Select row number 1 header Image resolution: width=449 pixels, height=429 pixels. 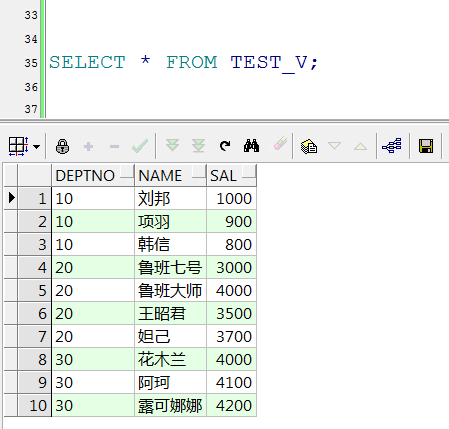[x=35, y=198]
